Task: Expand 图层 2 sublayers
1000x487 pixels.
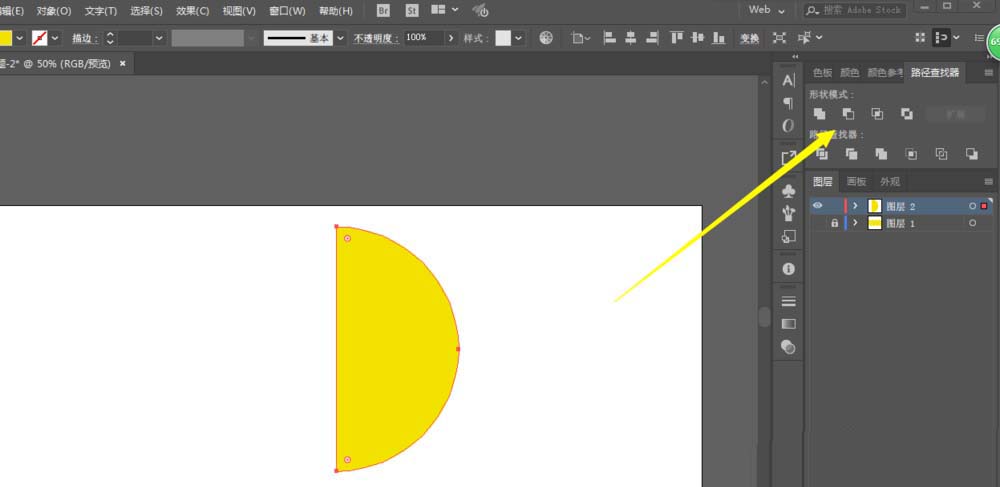Action: pos(855,206)
